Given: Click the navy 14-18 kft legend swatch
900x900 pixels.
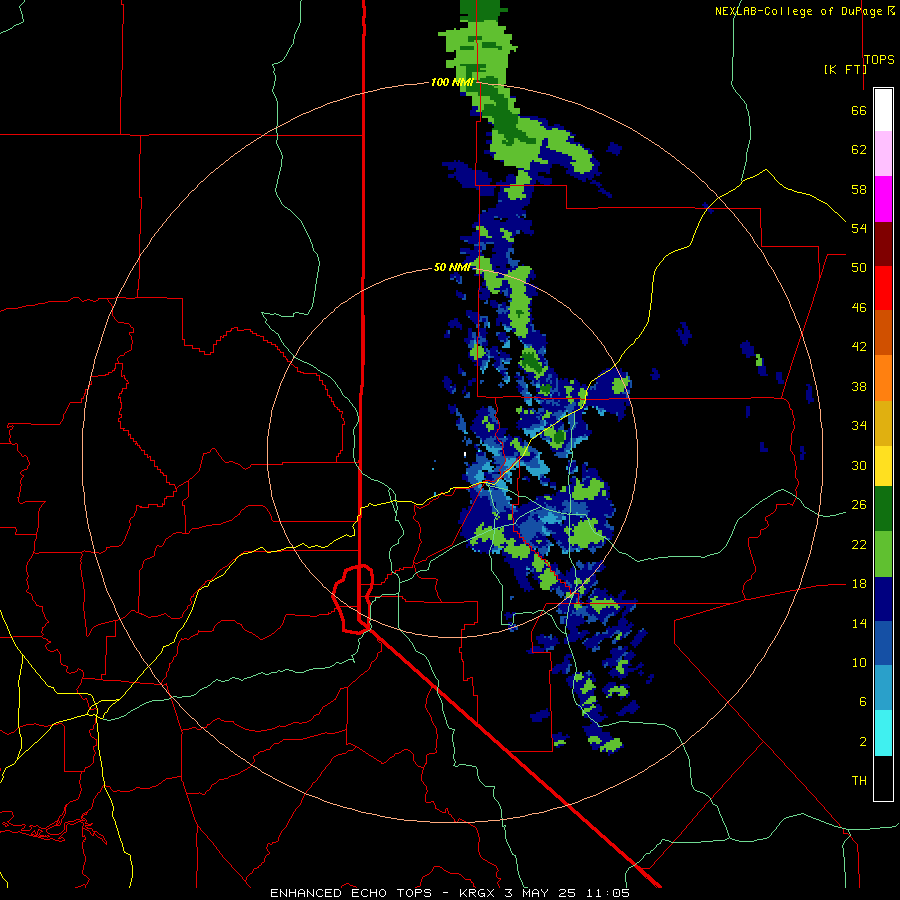Looking at the screenshot, I should (883, 599).
